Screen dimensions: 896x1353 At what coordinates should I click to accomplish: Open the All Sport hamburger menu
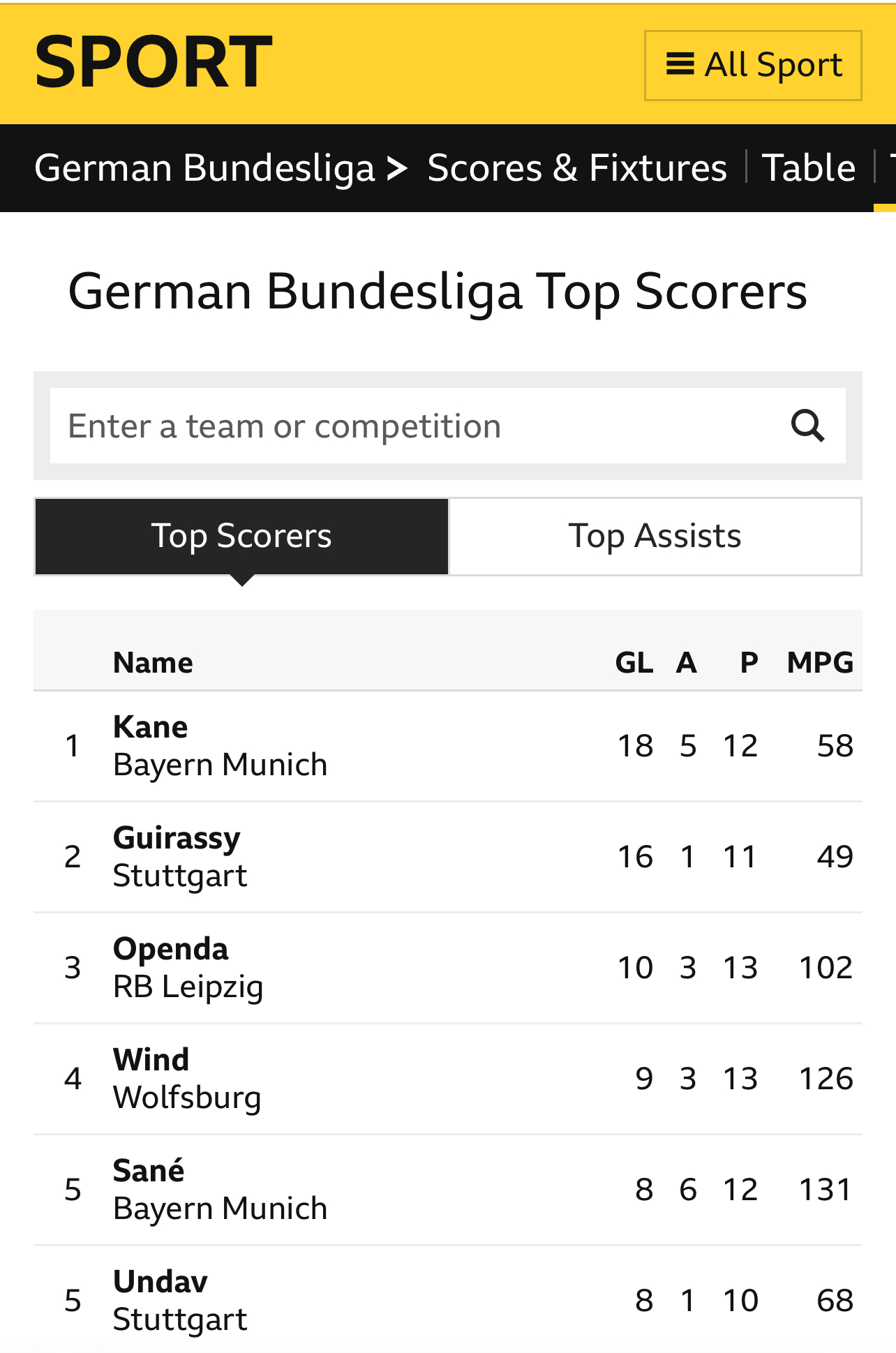753,66
